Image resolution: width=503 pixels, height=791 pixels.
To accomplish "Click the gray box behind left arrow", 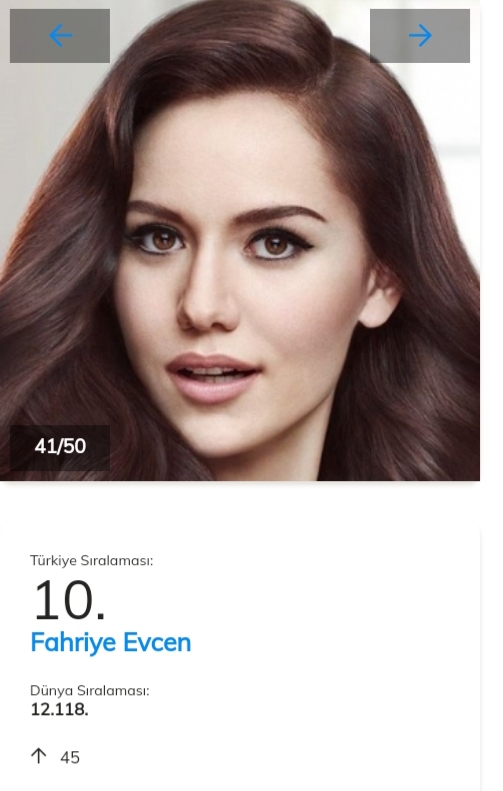I will [x=60, y=36].
